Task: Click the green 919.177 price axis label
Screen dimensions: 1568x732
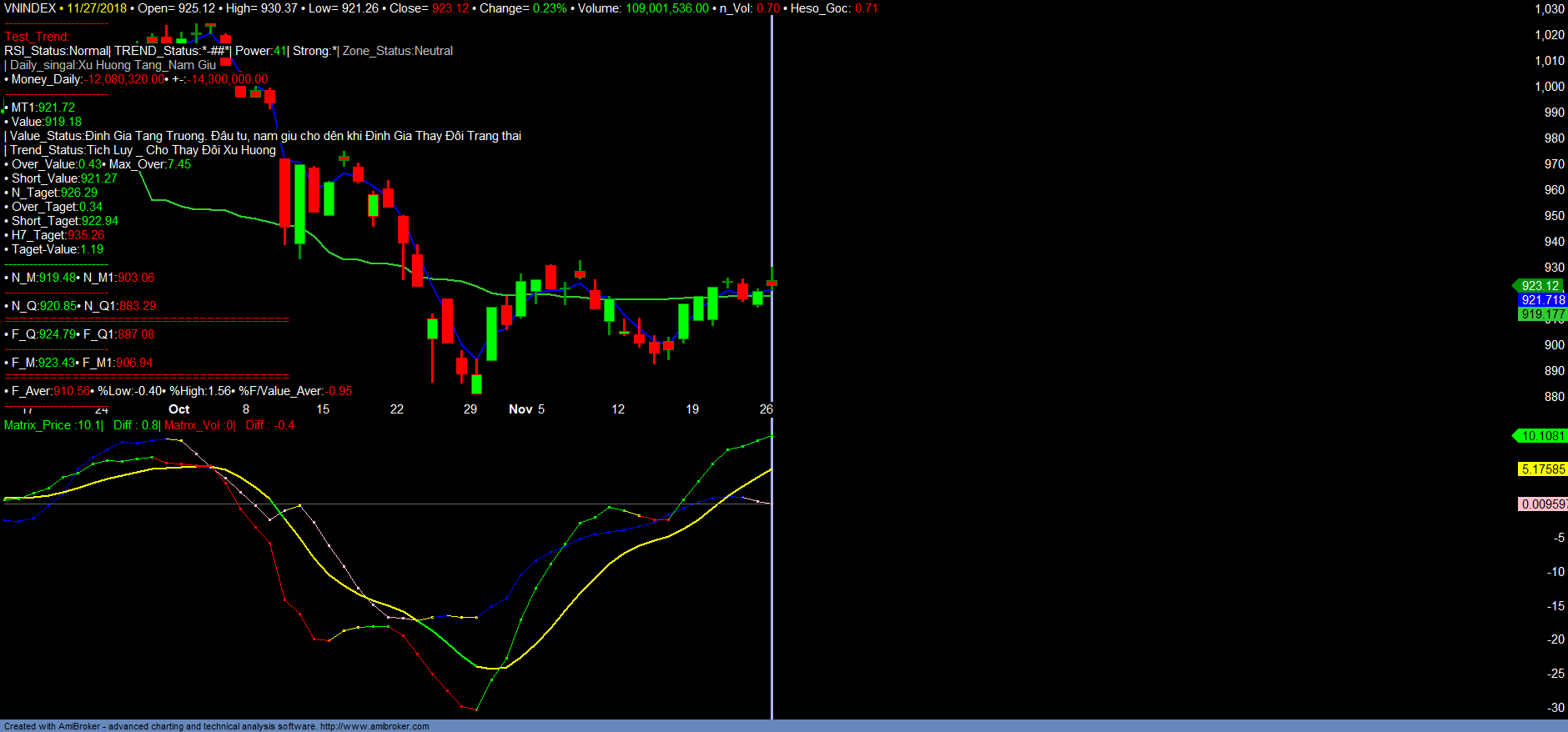Action: click(x=1542, y=314)
